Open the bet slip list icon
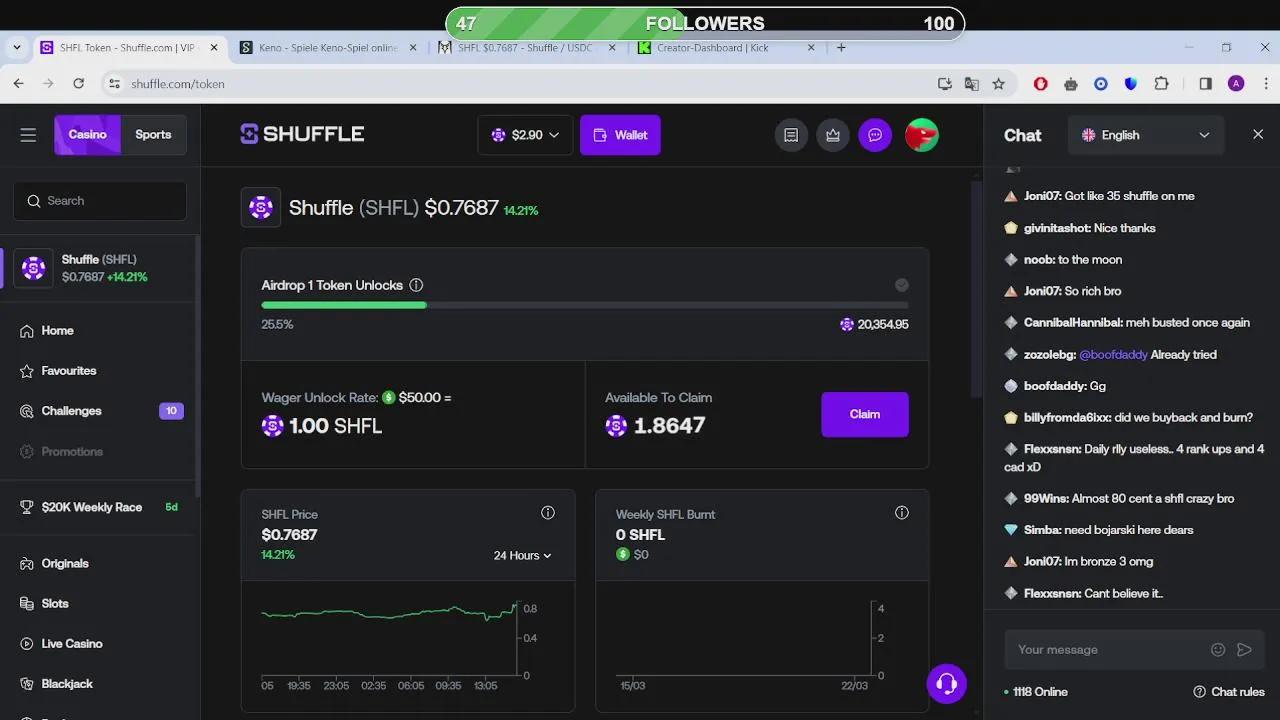1280x720 pixels. [x=791, y=135]
